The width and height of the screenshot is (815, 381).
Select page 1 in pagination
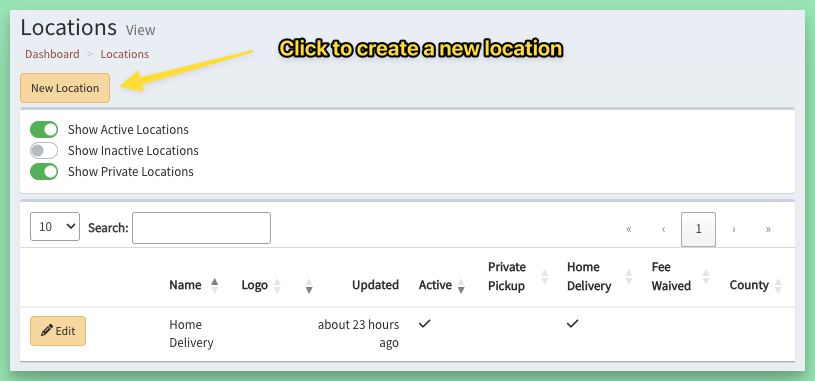click(x=699, y=229)
